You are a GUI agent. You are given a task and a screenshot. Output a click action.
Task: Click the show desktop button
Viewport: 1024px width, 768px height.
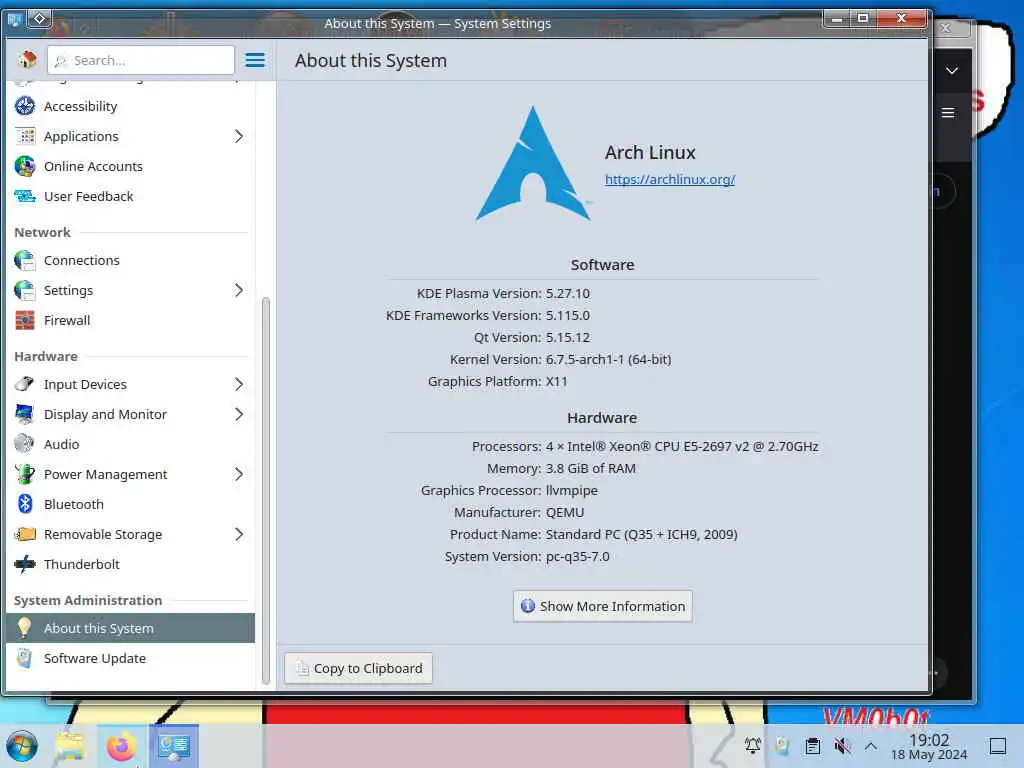[x=998, y=746]
